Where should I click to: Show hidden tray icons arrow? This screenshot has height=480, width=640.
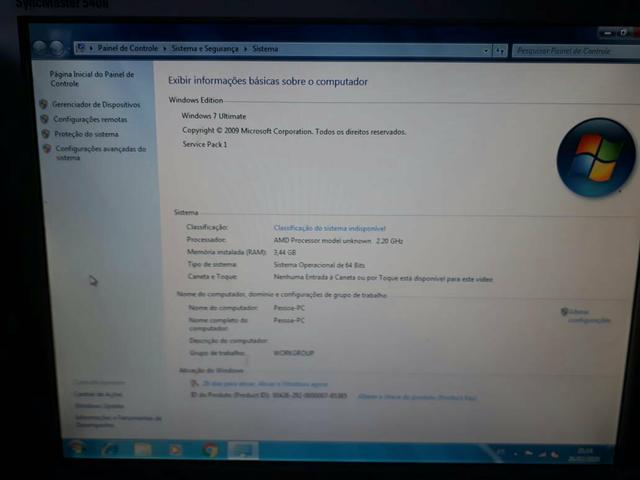(516, 453)
